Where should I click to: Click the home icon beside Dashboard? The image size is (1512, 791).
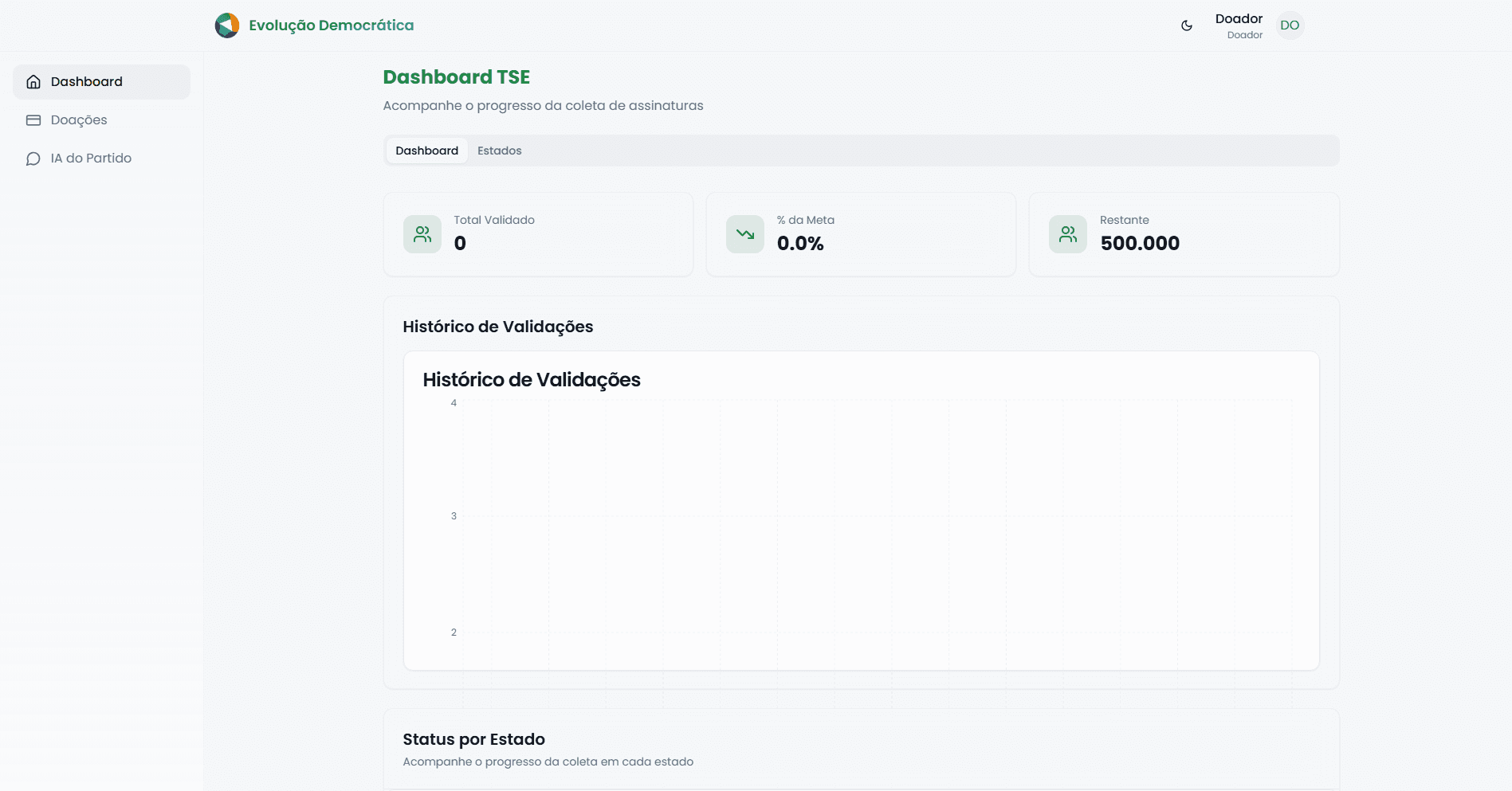(x=33, y=82)
